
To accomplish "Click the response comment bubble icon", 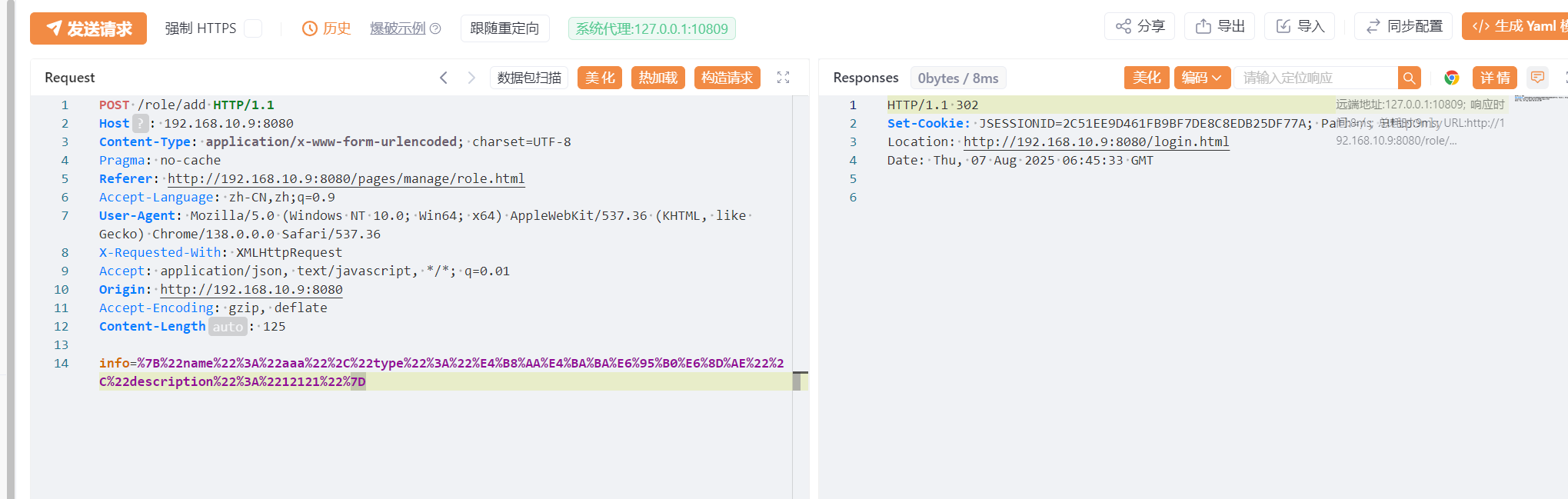I will pos(1537,78).
